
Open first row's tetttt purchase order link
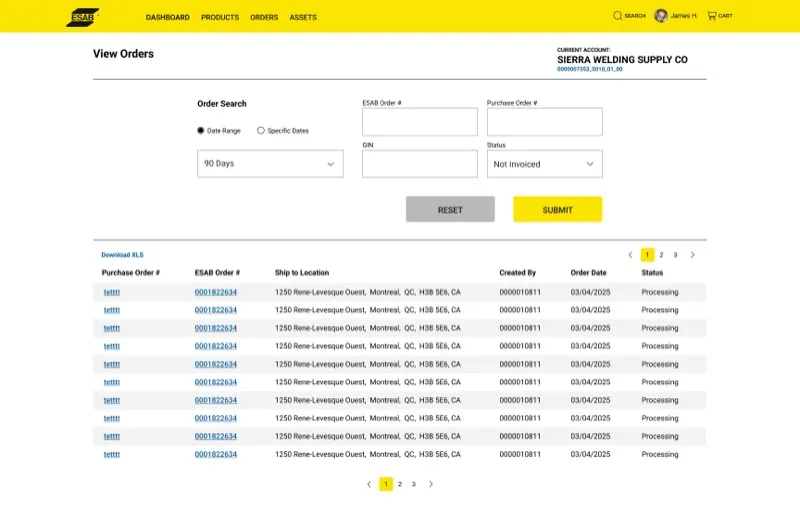pos(112,292)
